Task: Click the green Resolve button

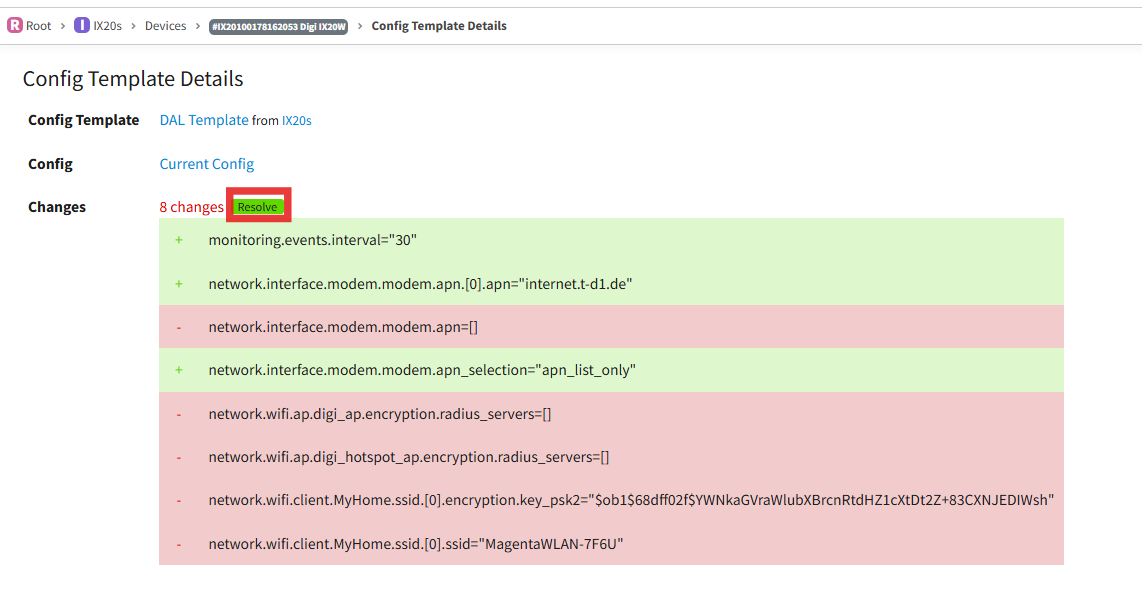Action: pyautogui.click(x=258, y=207)
